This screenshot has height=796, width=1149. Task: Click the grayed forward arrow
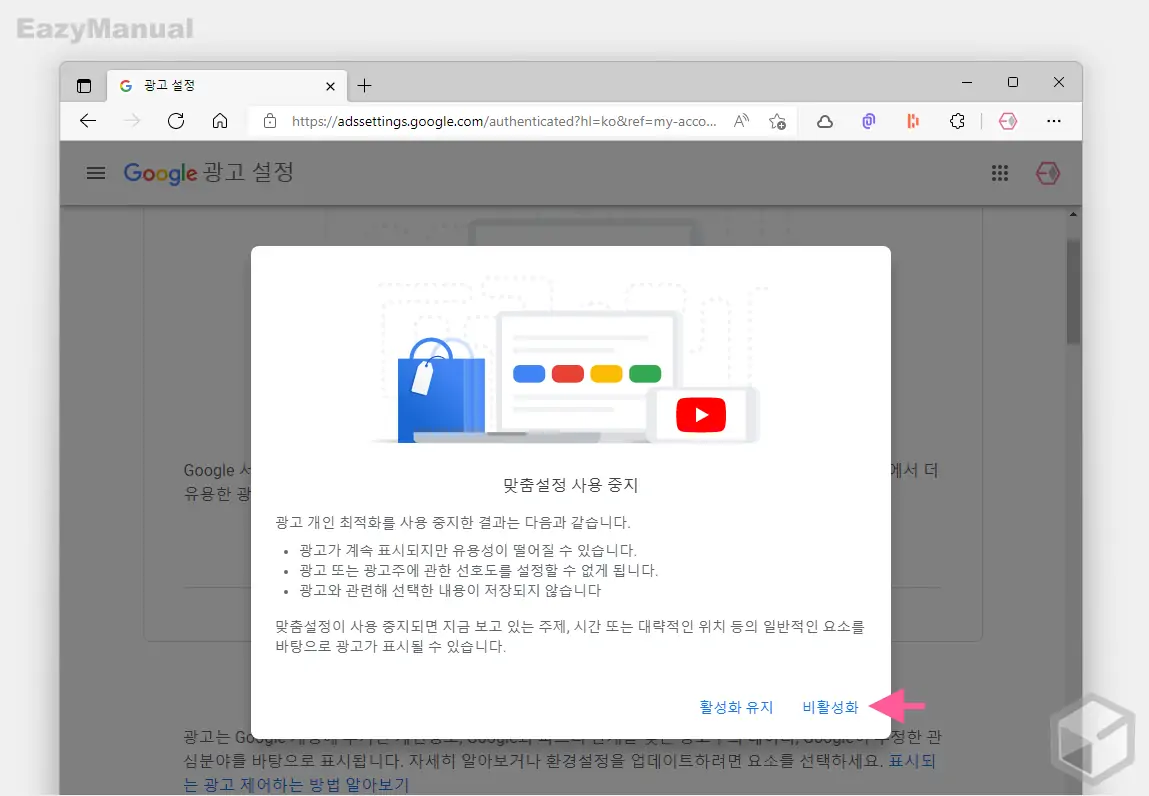tap(132, 121)
